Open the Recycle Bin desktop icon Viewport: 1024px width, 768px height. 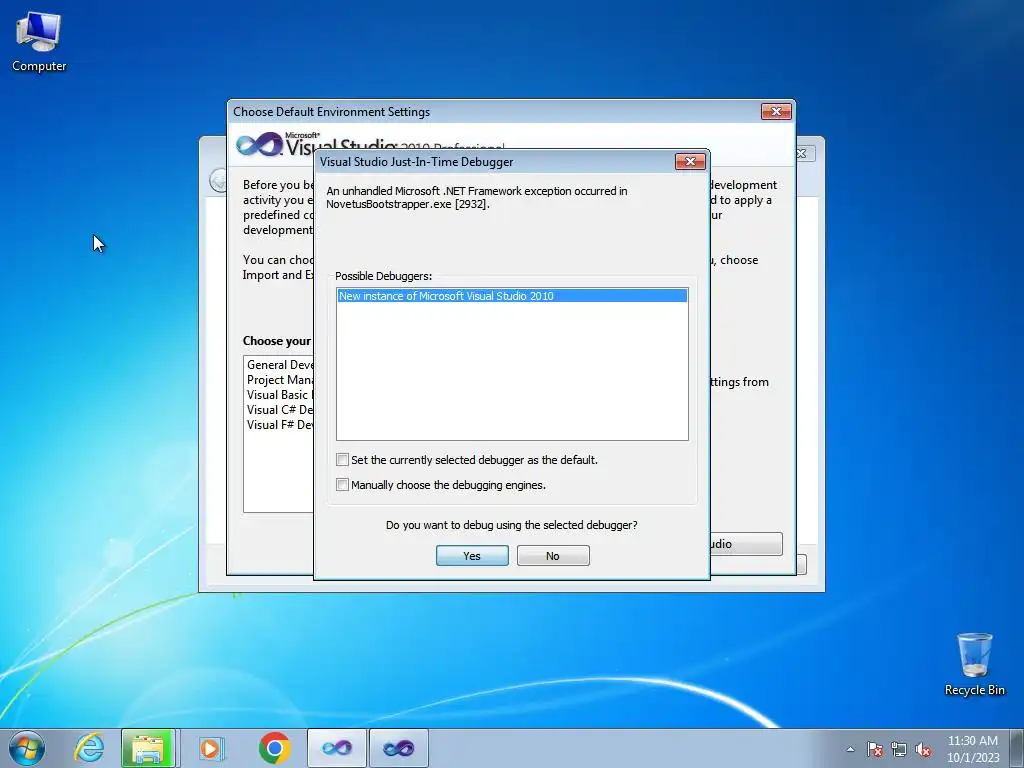tap(974, 664)
